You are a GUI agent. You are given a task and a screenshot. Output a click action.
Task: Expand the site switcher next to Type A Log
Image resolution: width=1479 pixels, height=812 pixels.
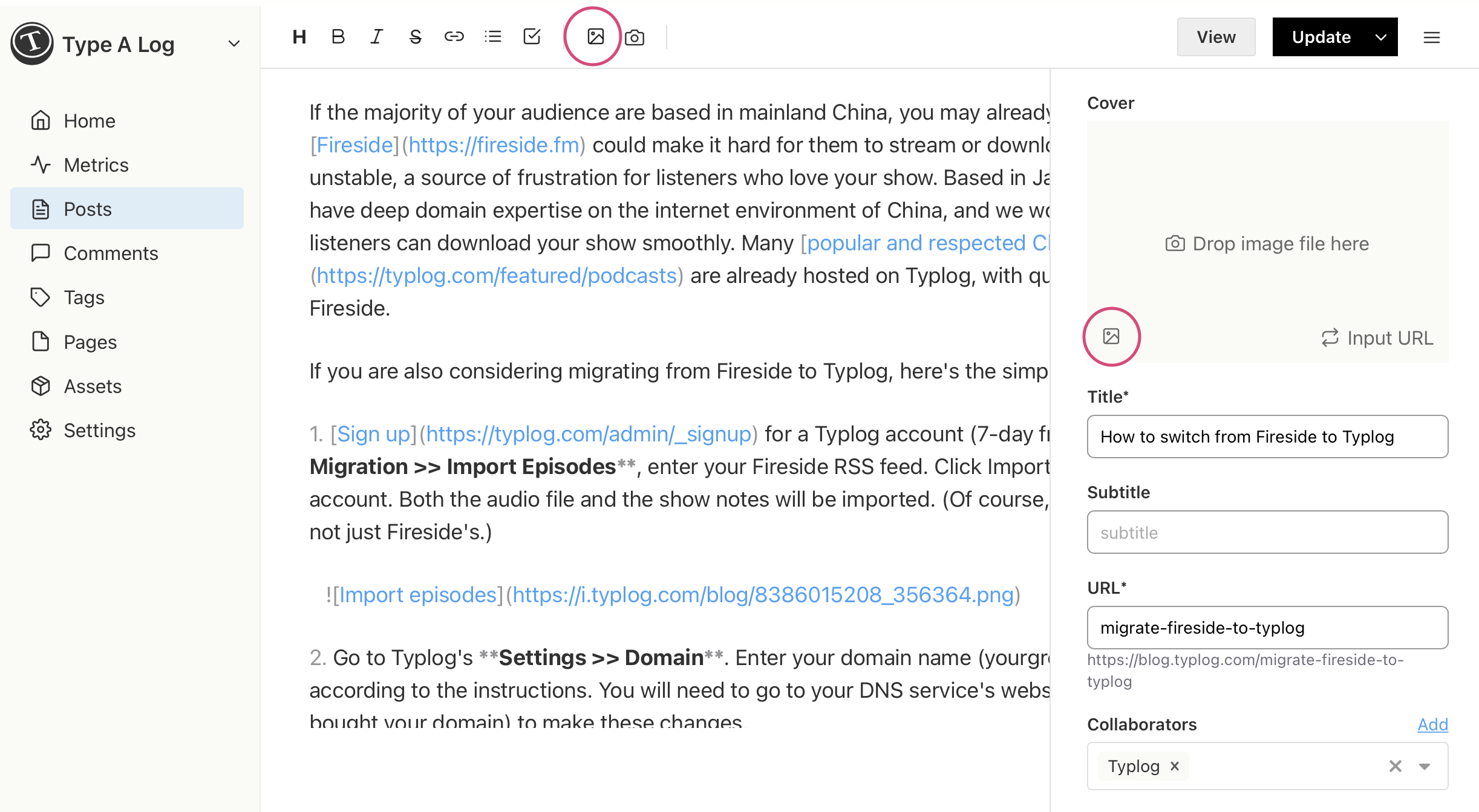[233, 44]
